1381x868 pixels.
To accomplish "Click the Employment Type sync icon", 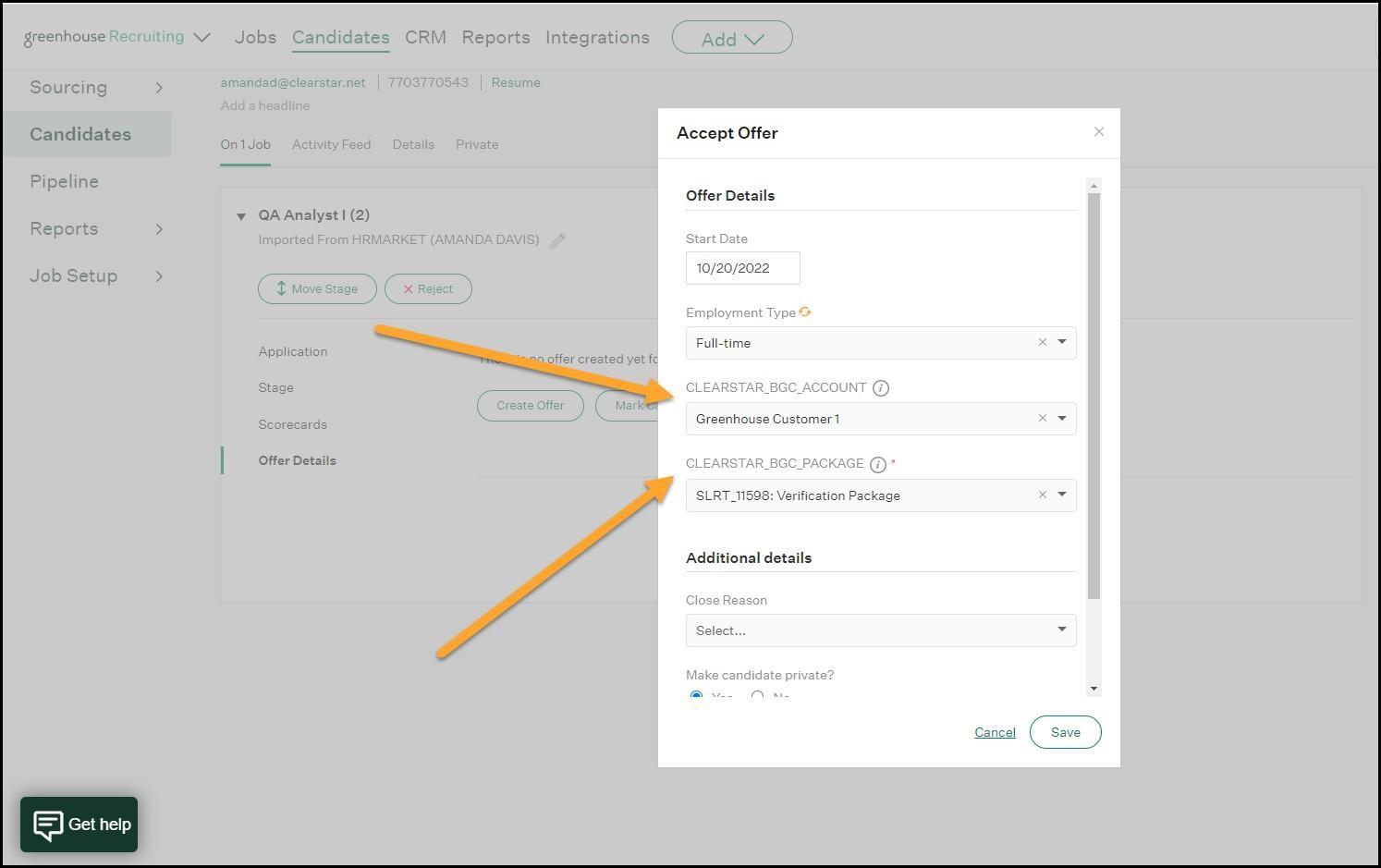I will pyautogui.click(x=805, y=312).
